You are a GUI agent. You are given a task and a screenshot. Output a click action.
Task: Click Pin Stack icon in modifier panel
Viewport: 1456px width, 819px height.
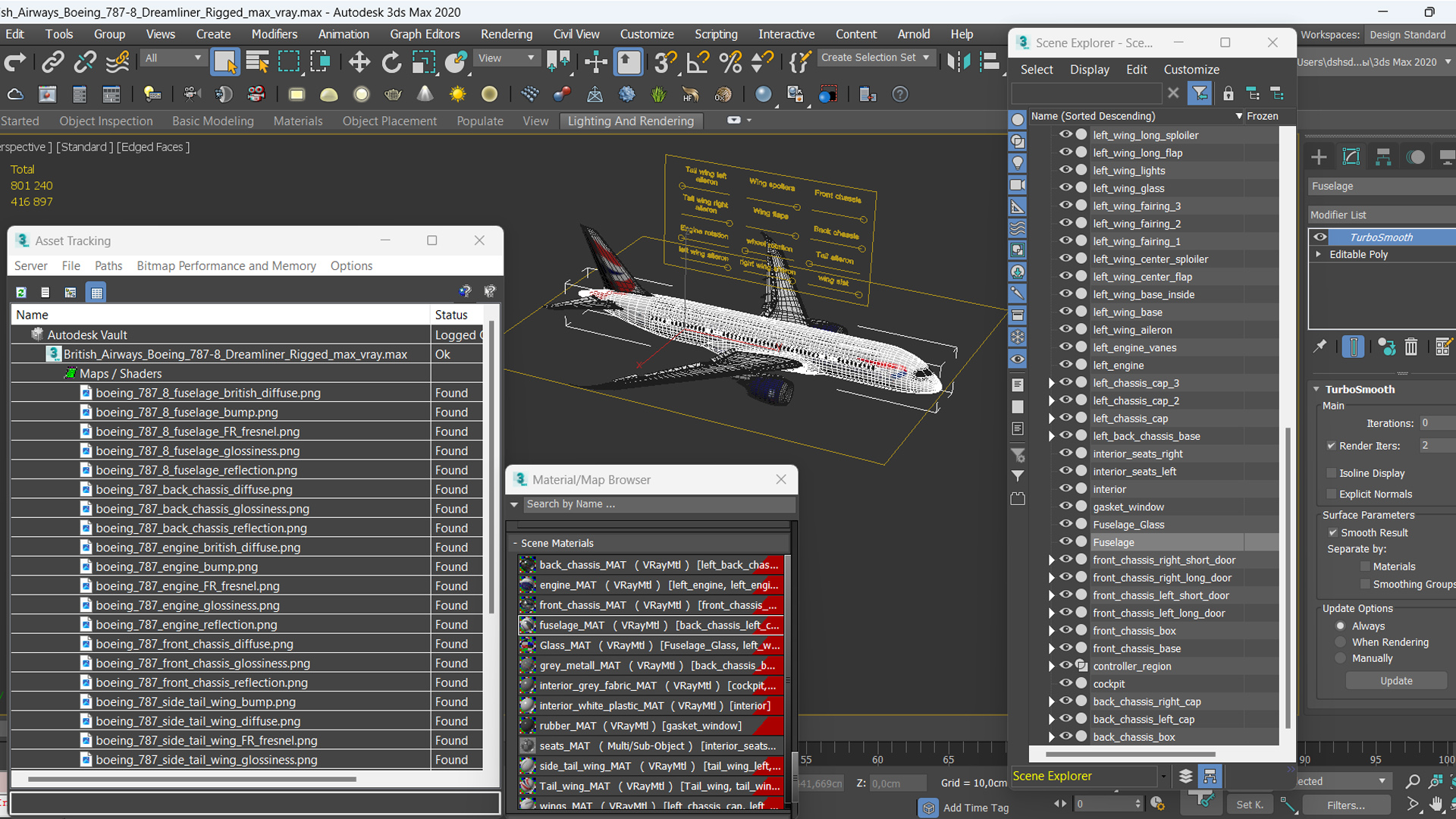click(x=1320, y=347)
